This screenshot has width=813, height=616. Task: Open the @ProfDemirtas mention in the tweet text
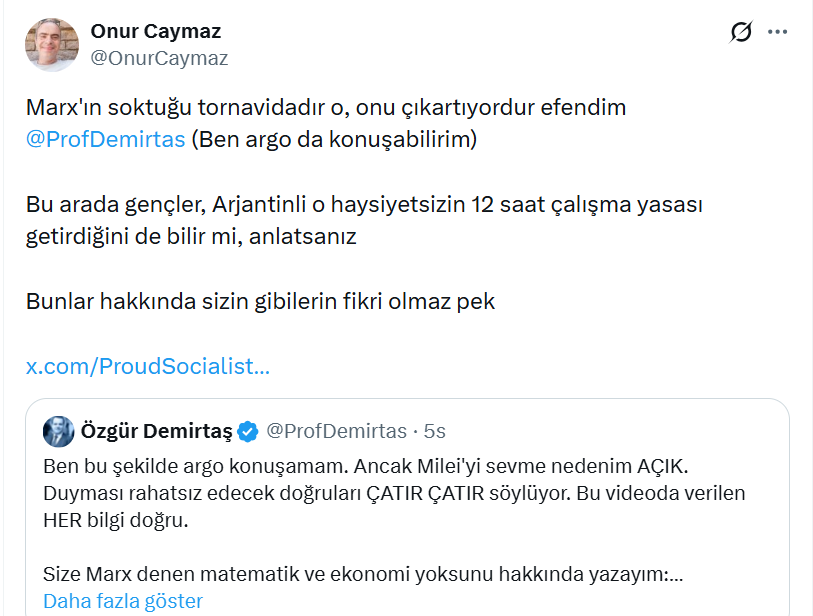coord(105,139)
